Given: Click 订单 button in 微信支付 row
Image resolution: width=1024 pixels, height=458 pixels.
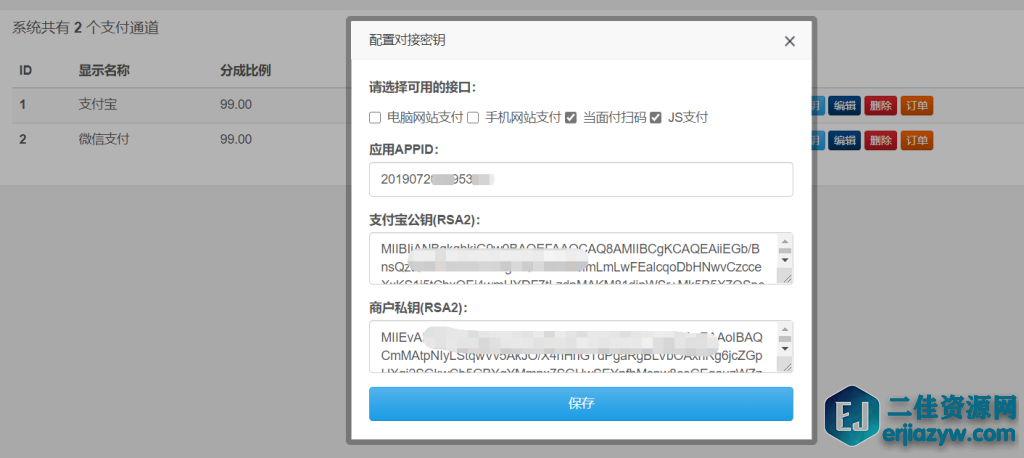Looking at the screenshot, I should tap(917, 140).
